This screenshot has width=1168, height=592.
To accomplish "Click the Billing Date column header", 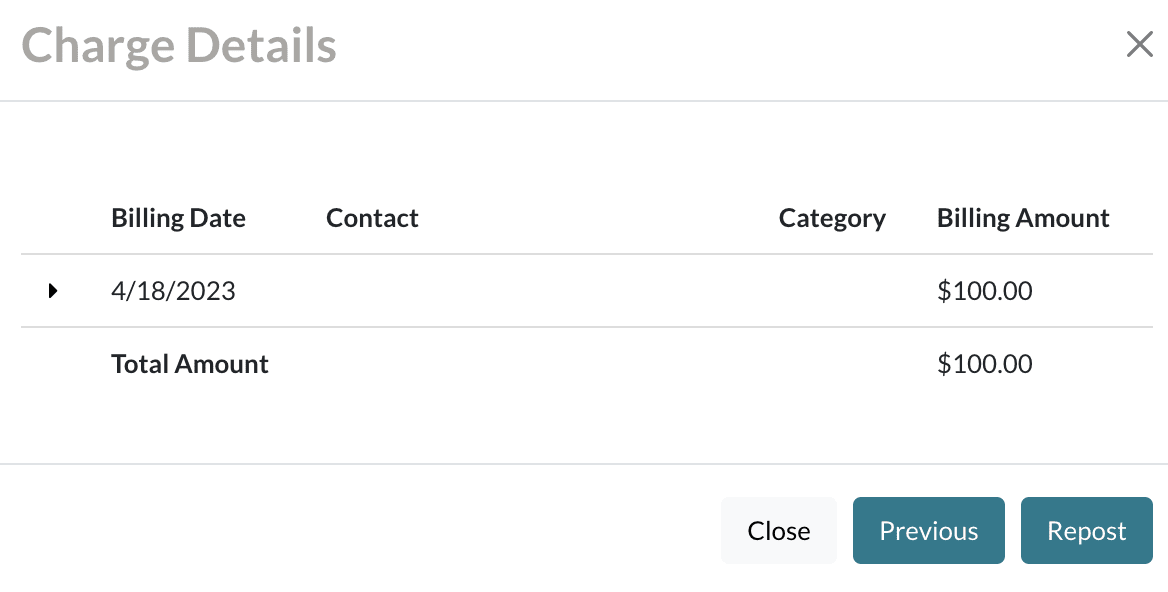I will coord(178,218).
